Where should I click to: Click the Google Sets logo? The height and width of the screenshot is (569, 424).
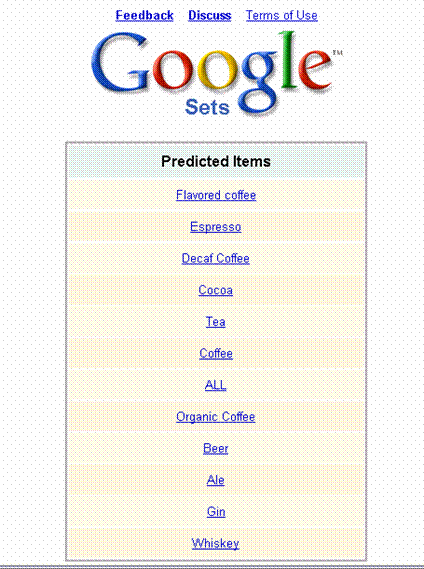point(217,74)
